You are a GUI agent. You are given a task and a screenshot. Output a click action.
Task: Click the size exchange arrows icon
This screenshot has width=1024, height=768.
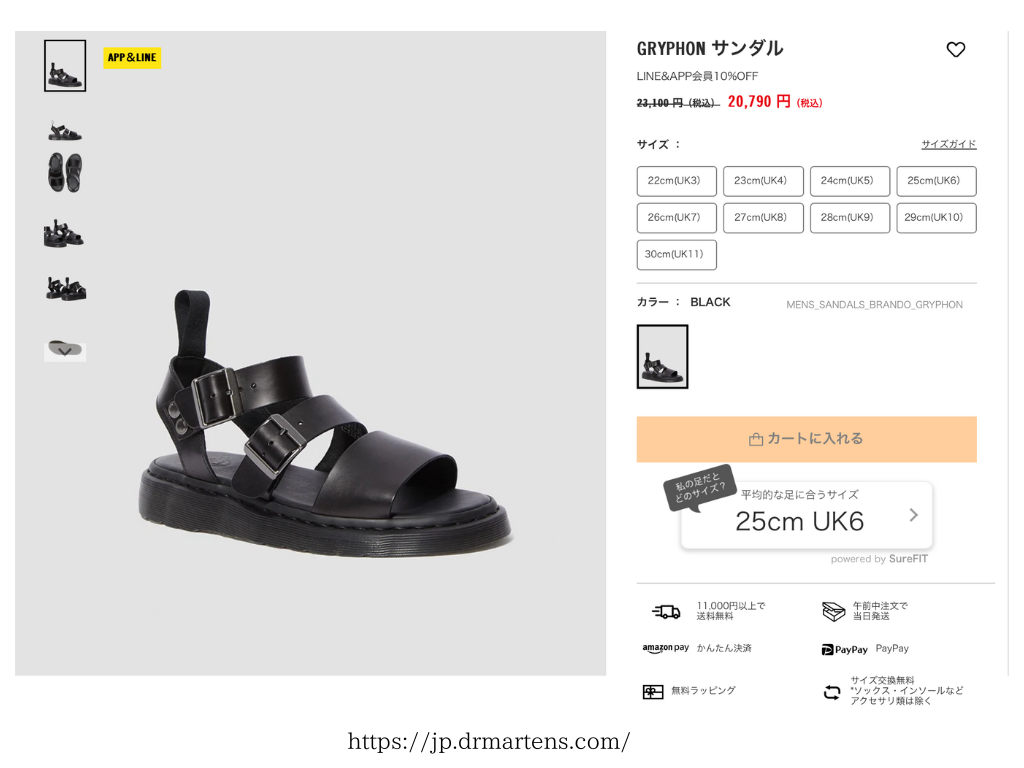click(831, 692)
